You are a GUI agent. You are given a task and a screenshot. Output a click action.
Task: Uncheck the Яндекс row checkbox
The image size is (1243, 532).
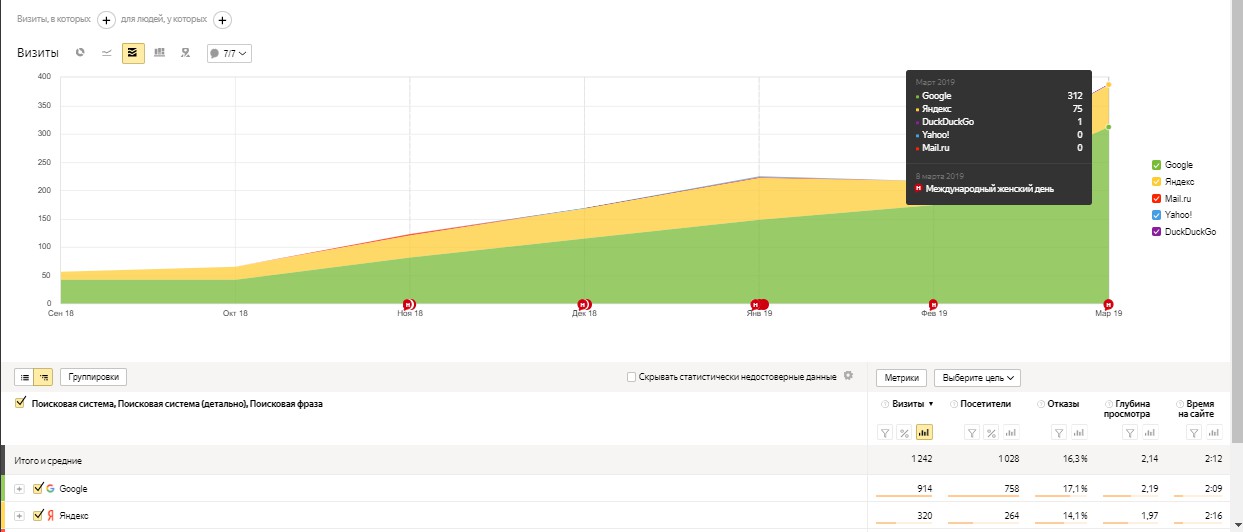tap(38, 515)
